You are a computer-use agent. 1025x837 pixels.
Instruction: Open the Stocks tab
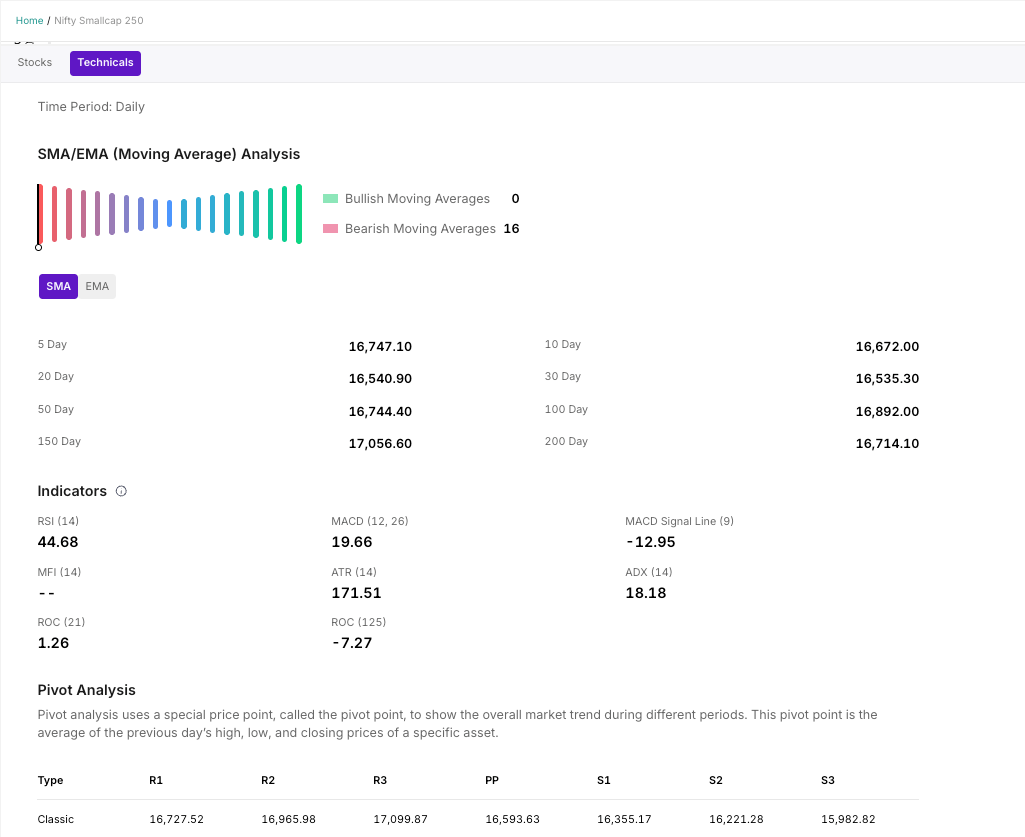(x=35, y=63)
